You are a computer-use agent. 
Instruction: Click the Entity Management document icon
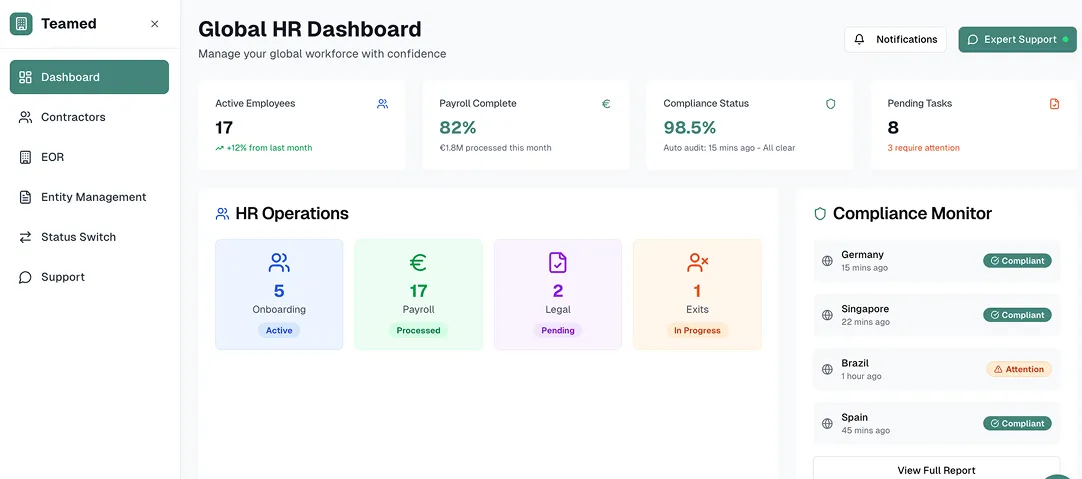click(26, 197)
